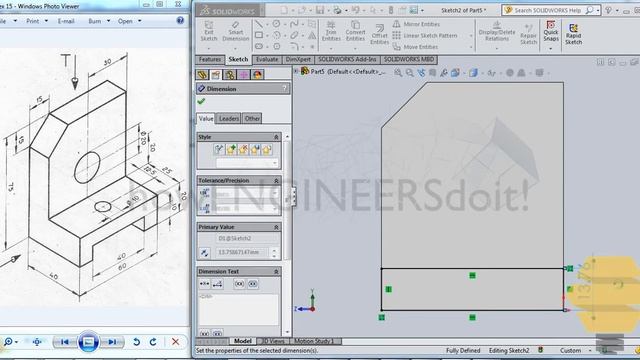This screenshot has width=640, height=360.
Task: Accept dimension with green checkmark
Action: point(201,101)
